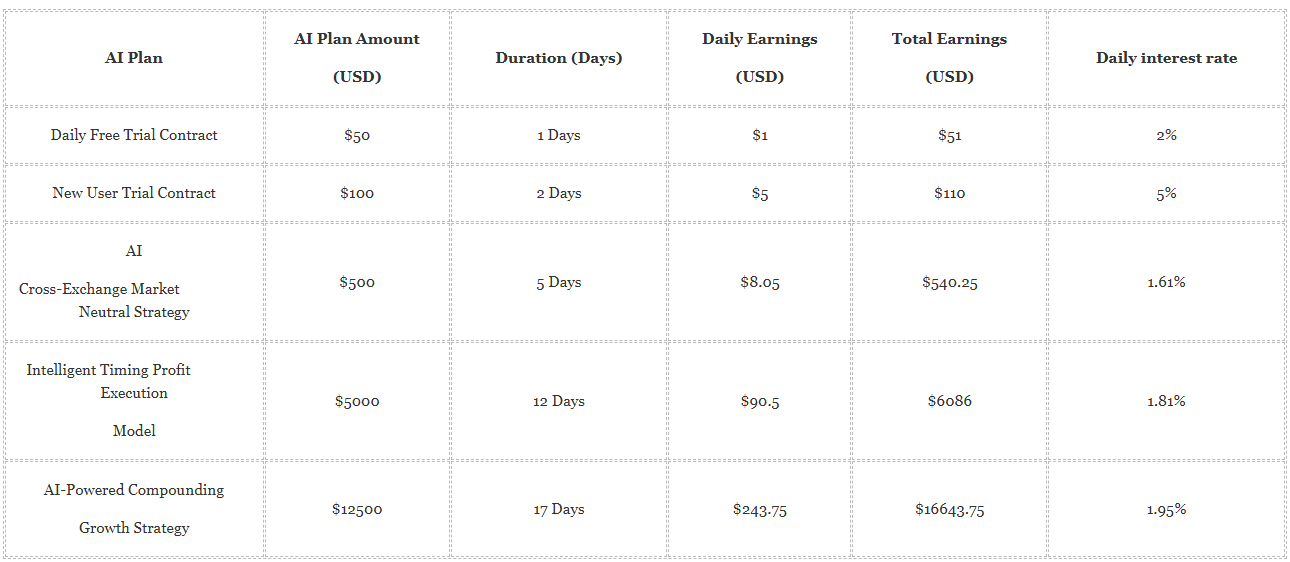
Task: Click the AI Plan Amount (USD) header
Action: click(x=357, y=58)
